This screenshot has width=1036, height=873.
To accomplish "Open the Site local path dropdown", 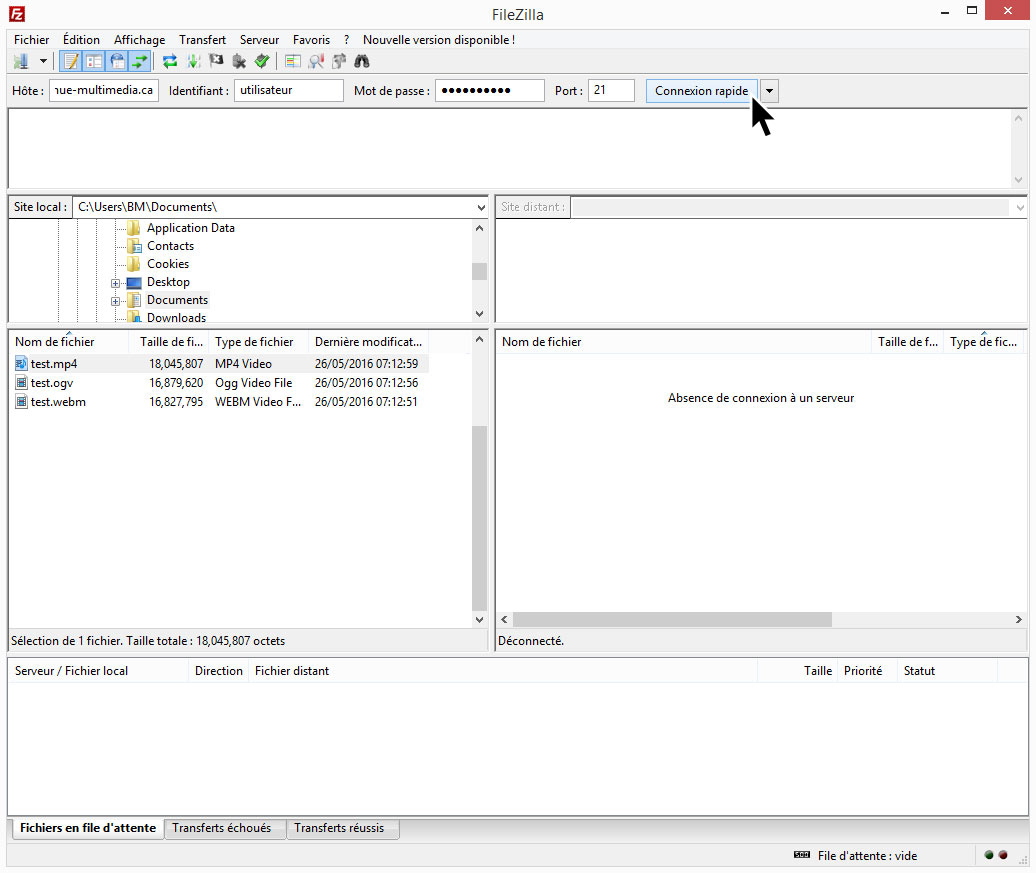I will coord(481,207).
